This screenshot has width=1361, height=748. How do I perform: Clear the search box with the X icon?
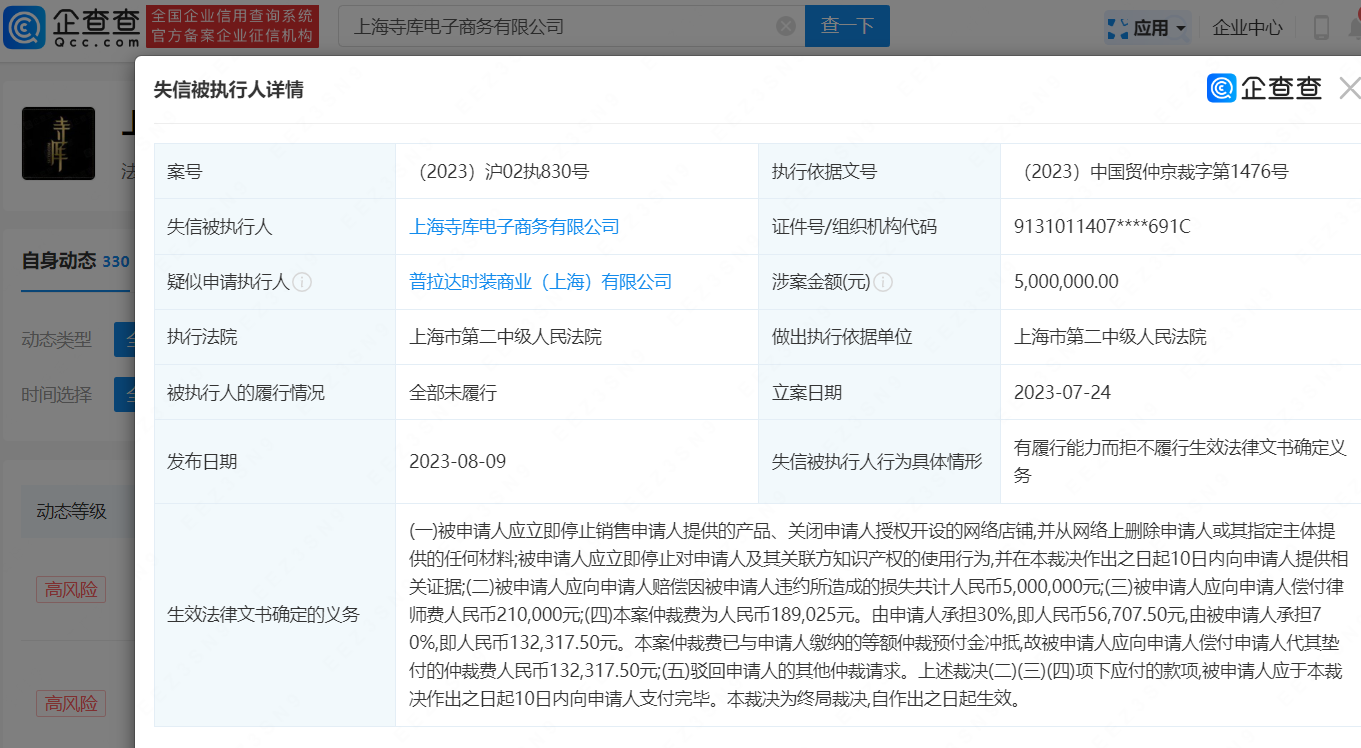(x=786, y=26)
